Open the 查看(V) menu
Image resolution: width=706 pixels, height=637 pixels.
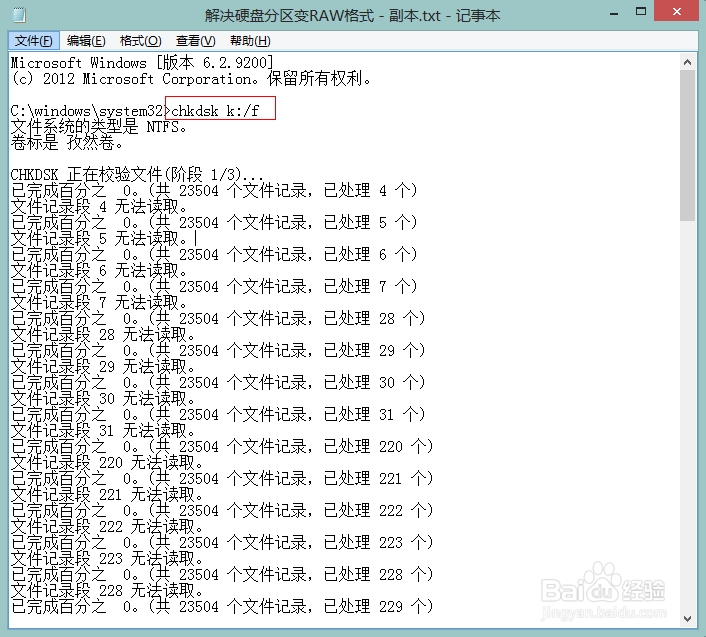195,41
